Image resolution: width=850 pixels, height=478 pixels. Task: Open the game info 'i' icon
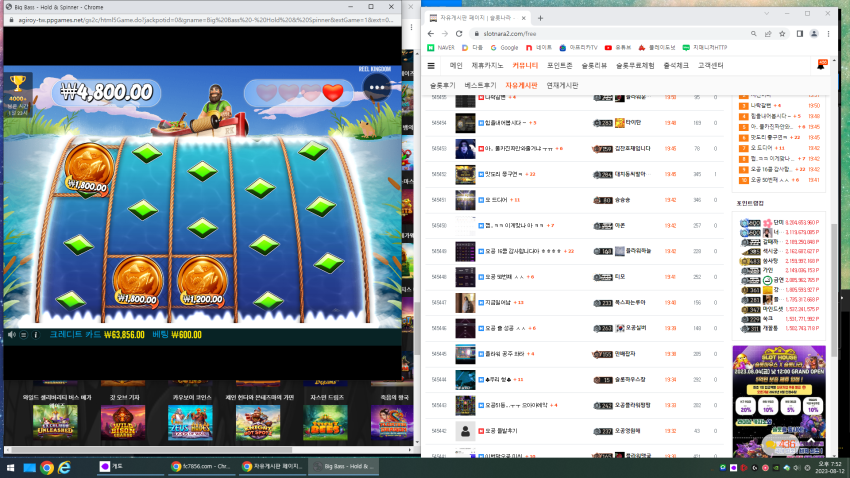[36, 335]
